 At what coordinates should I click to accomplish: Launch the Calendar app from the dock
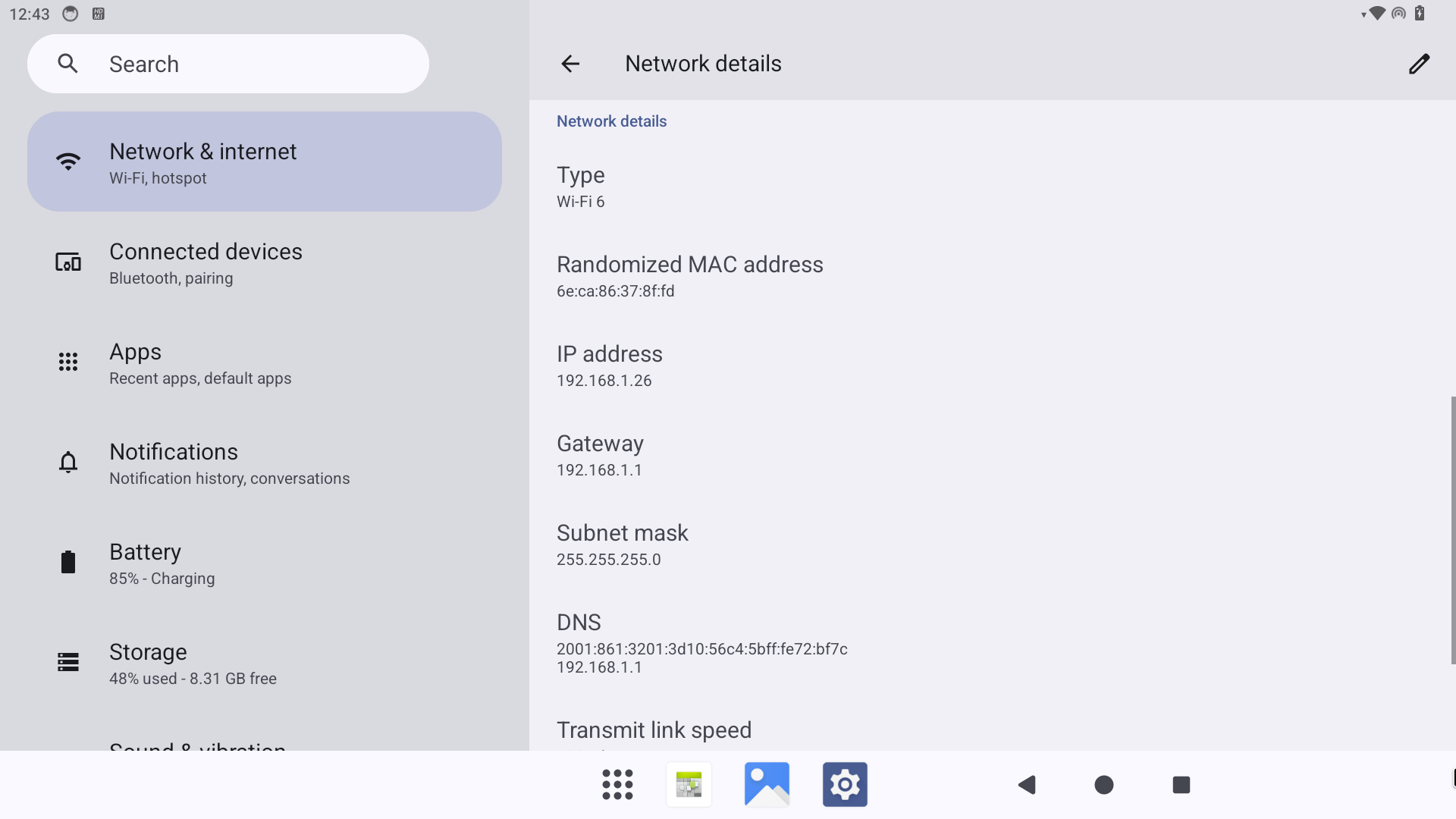pyautogui.click(x=688, y=784)
